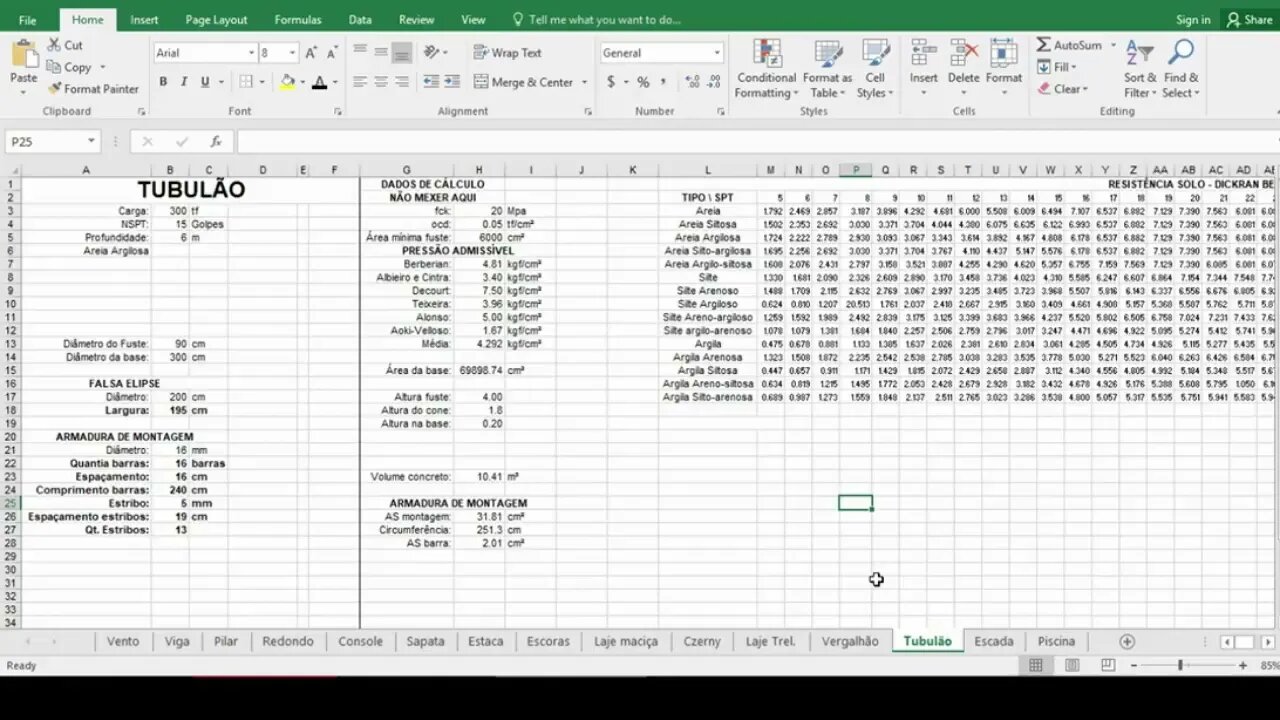Viewport: 1280px width, 720px height.
Task: Open the File menu
Action: point(27,20)
